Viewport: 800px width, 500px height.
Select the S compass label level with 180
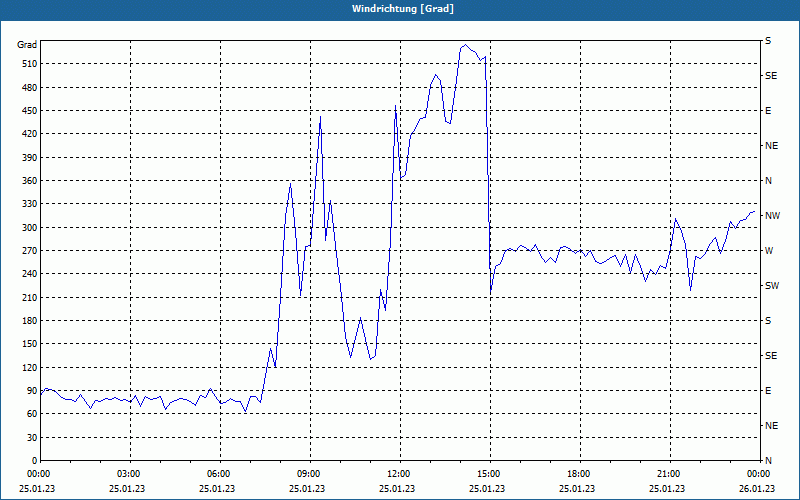(x=768, y=321)
